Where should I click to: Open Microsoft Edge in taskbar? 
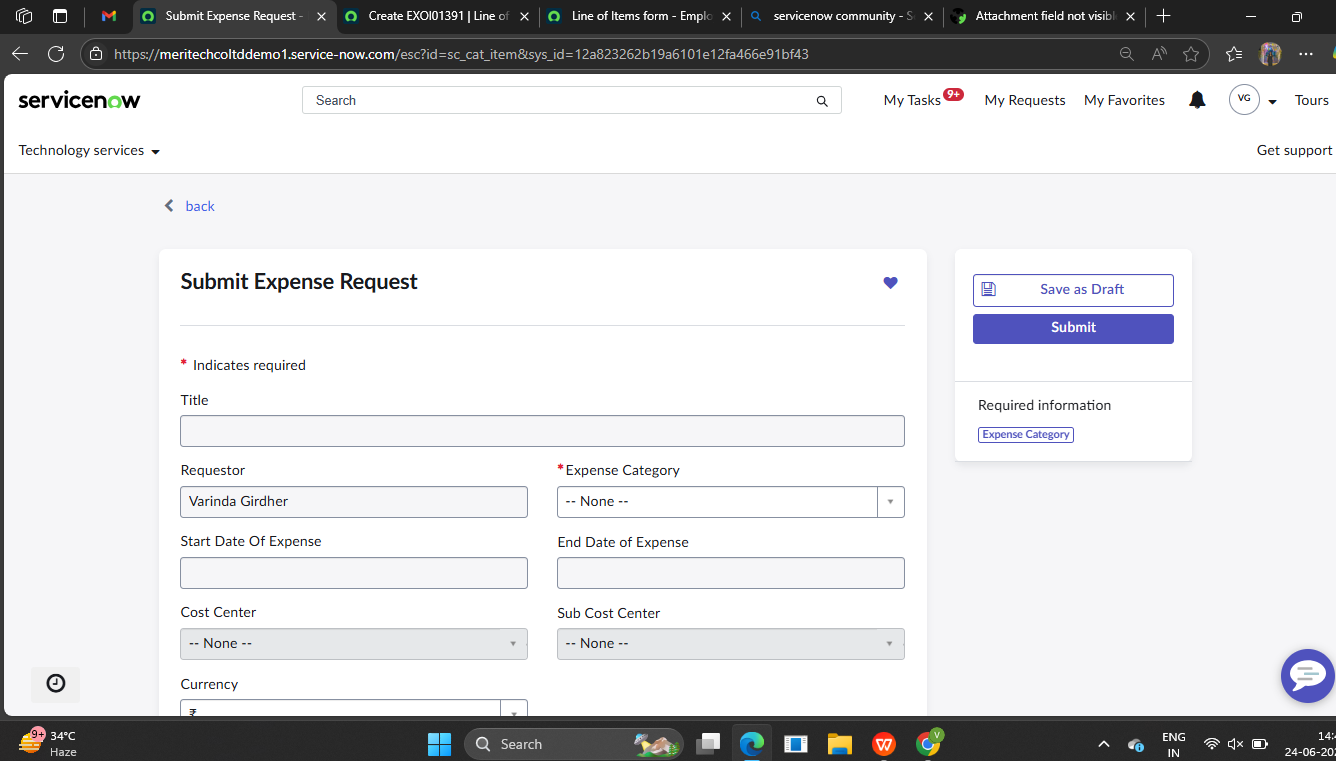[752, 743]
